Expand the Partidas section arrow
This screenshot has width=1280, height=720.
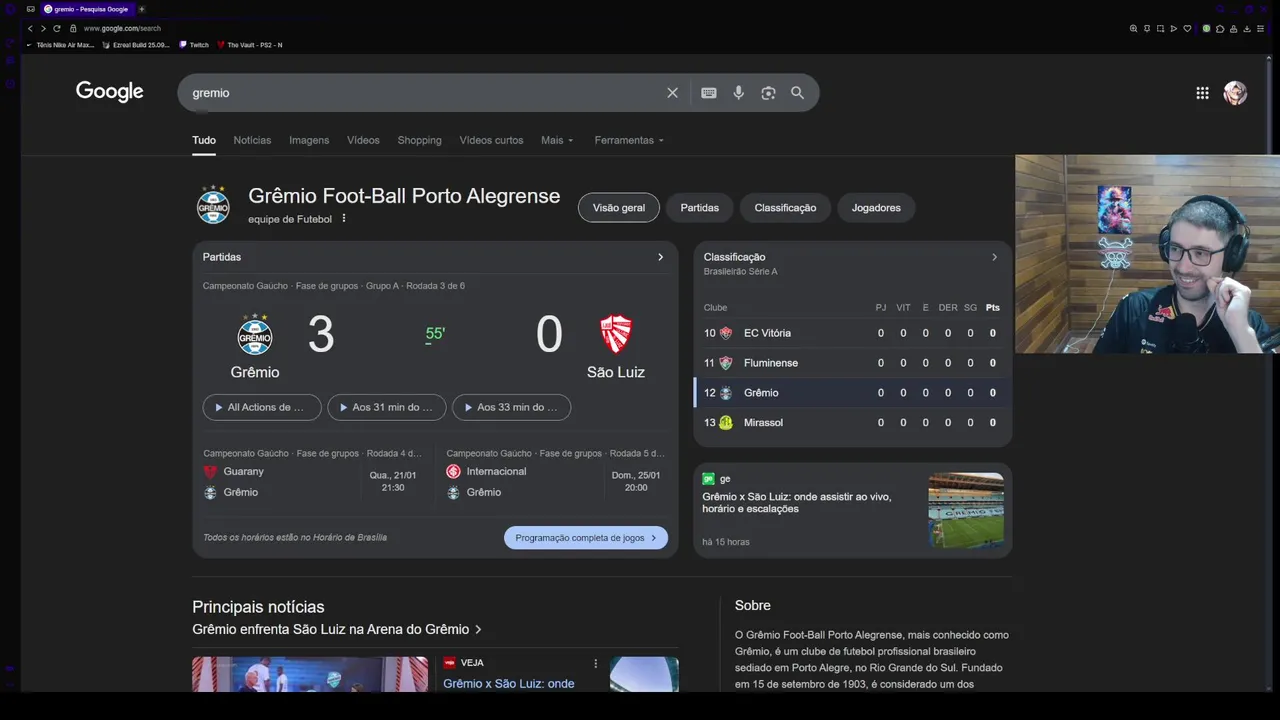[660, 257]
